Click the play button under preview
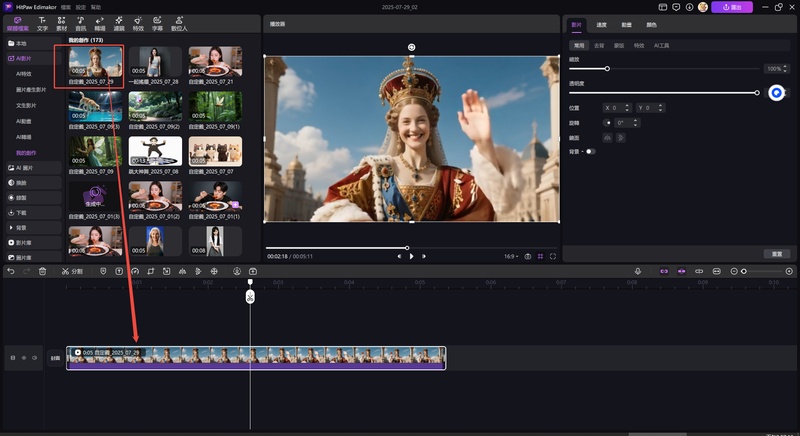800x436 pixels. 411,256
